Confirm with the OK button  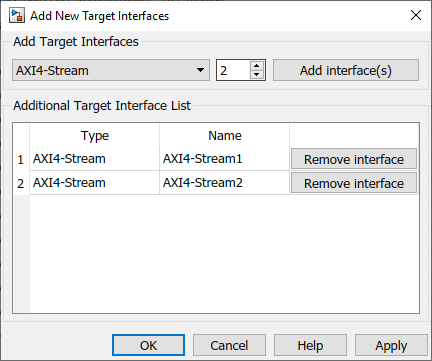coord(148,345)
